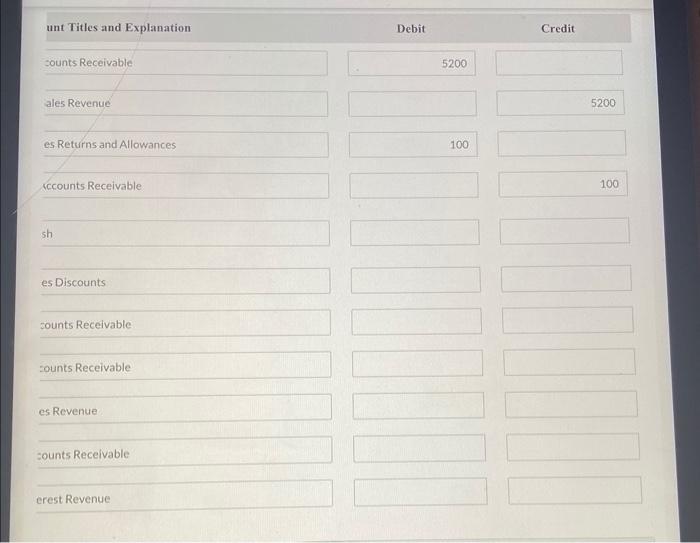Select the Sales Revenue account title field in the second row
Image resolution: width=700 pixels, height=543 pixels.
pos(186,104)
